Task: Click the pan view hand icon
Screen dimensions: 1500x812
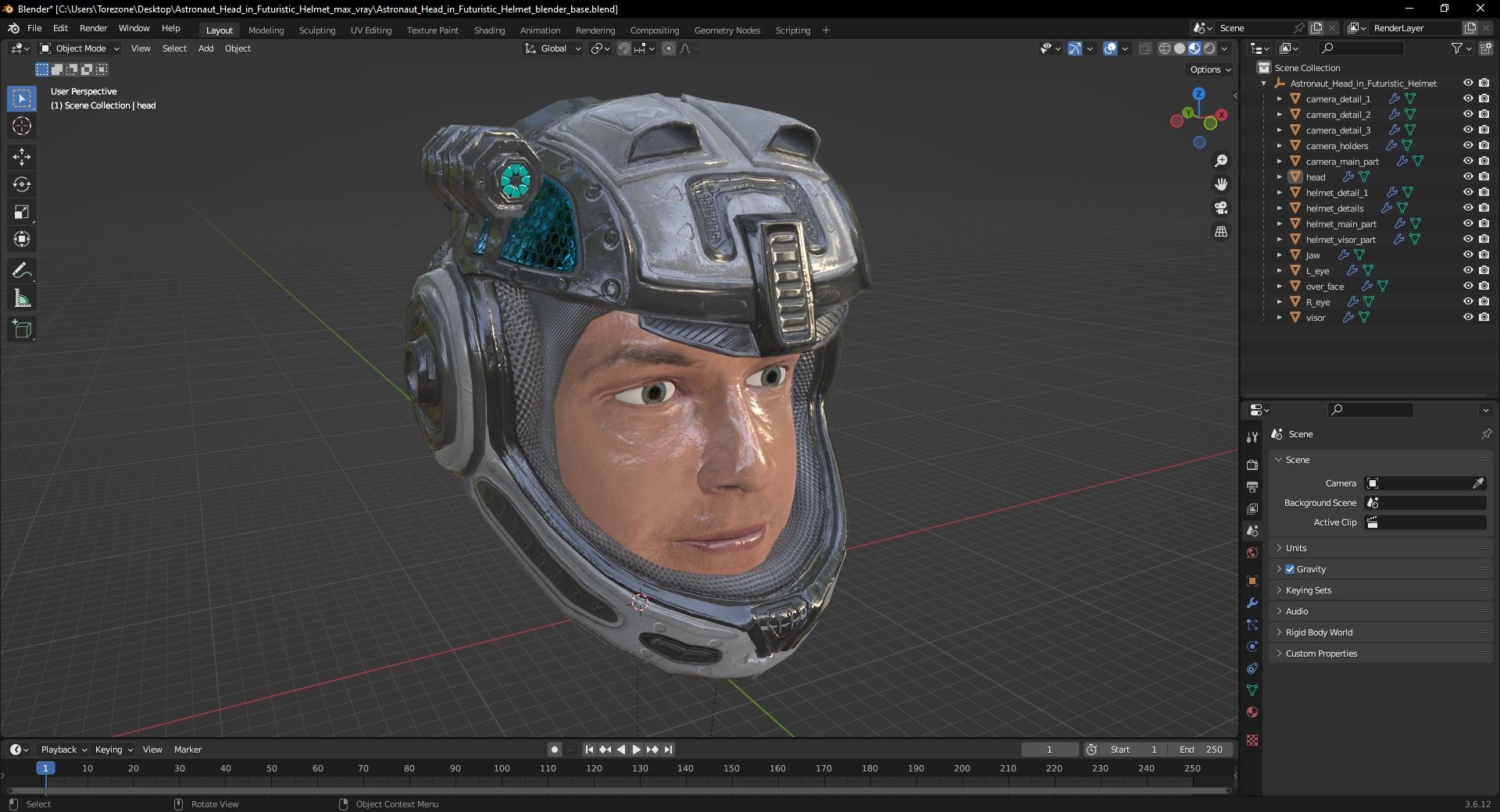Action: [x=1221, y=184]
